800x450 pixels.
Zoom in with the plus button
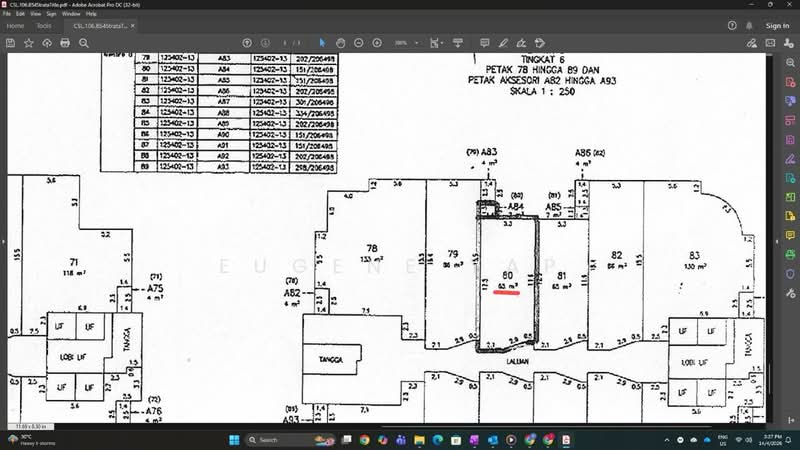(x=377, y=43)
